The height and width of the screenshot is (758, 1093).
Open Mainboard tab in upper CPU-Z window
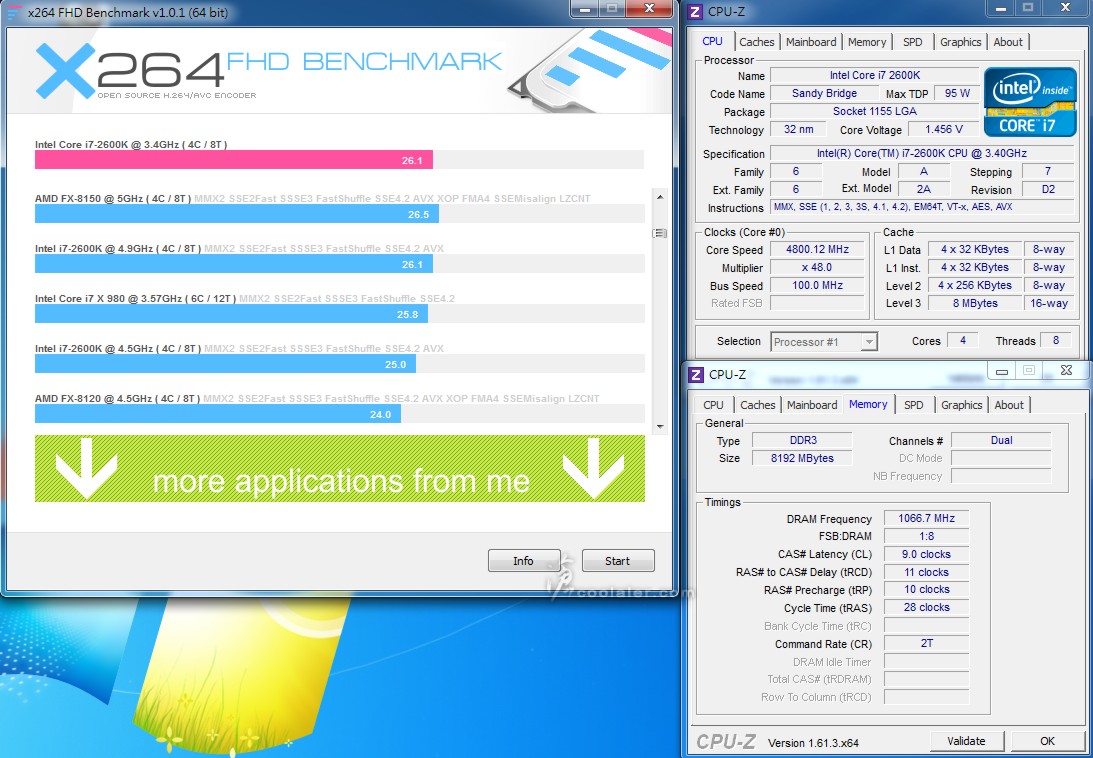point(811,42)
